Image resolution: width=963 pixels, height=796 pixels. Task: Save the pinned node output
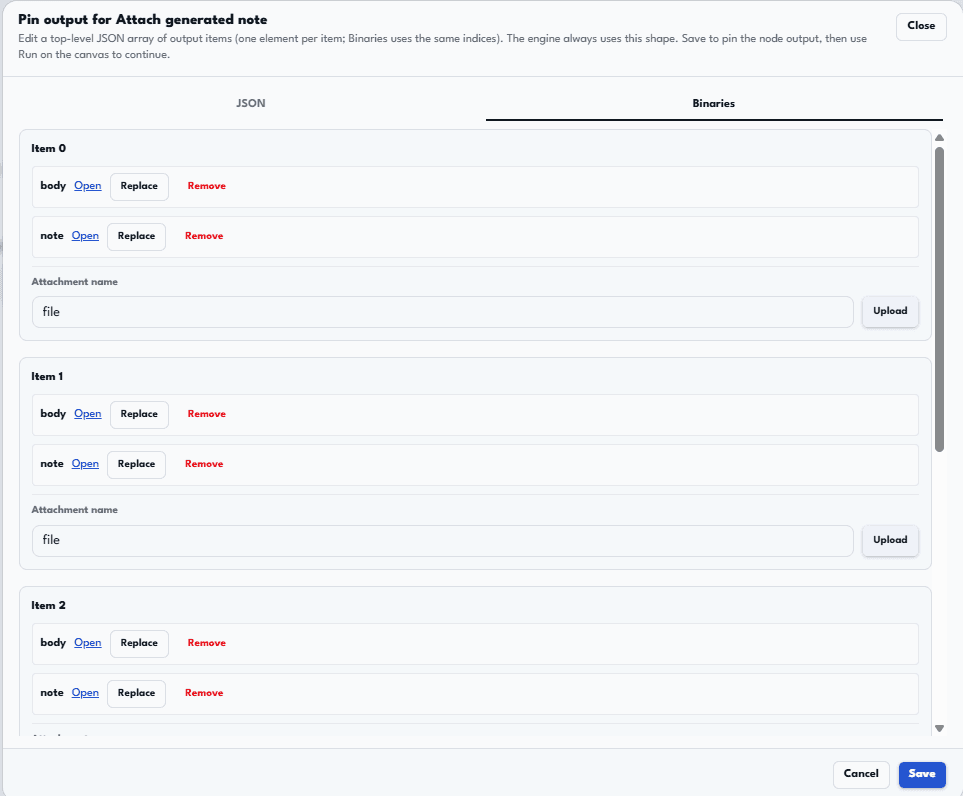click(921, 774)
